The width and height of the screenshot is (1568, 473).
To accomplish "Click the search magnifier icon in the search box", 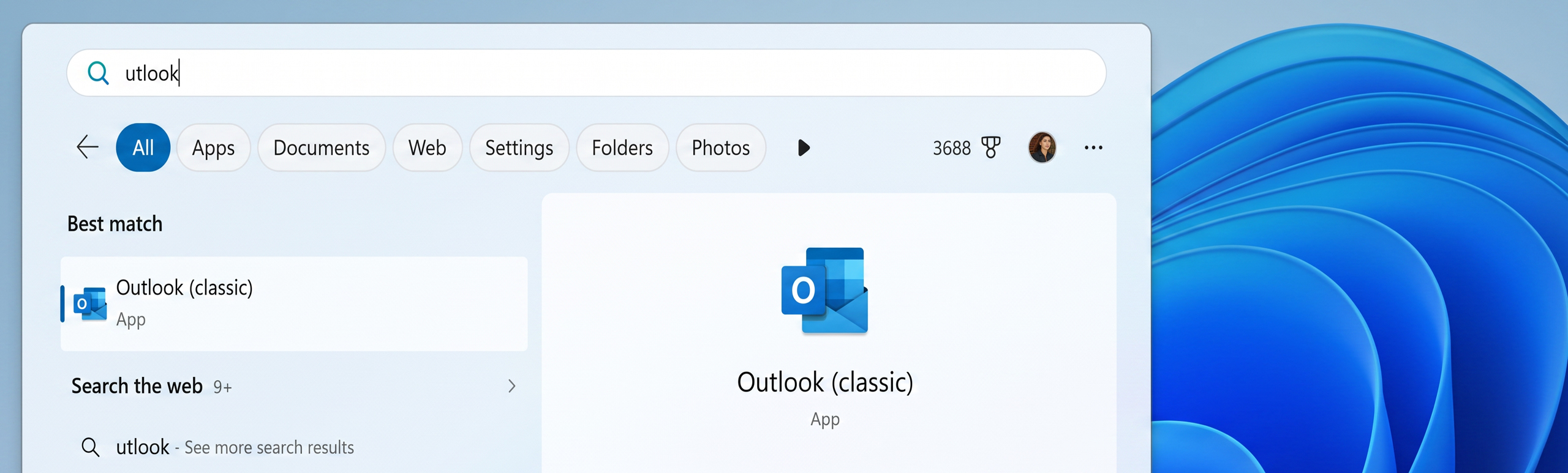I will click(98, 73).
